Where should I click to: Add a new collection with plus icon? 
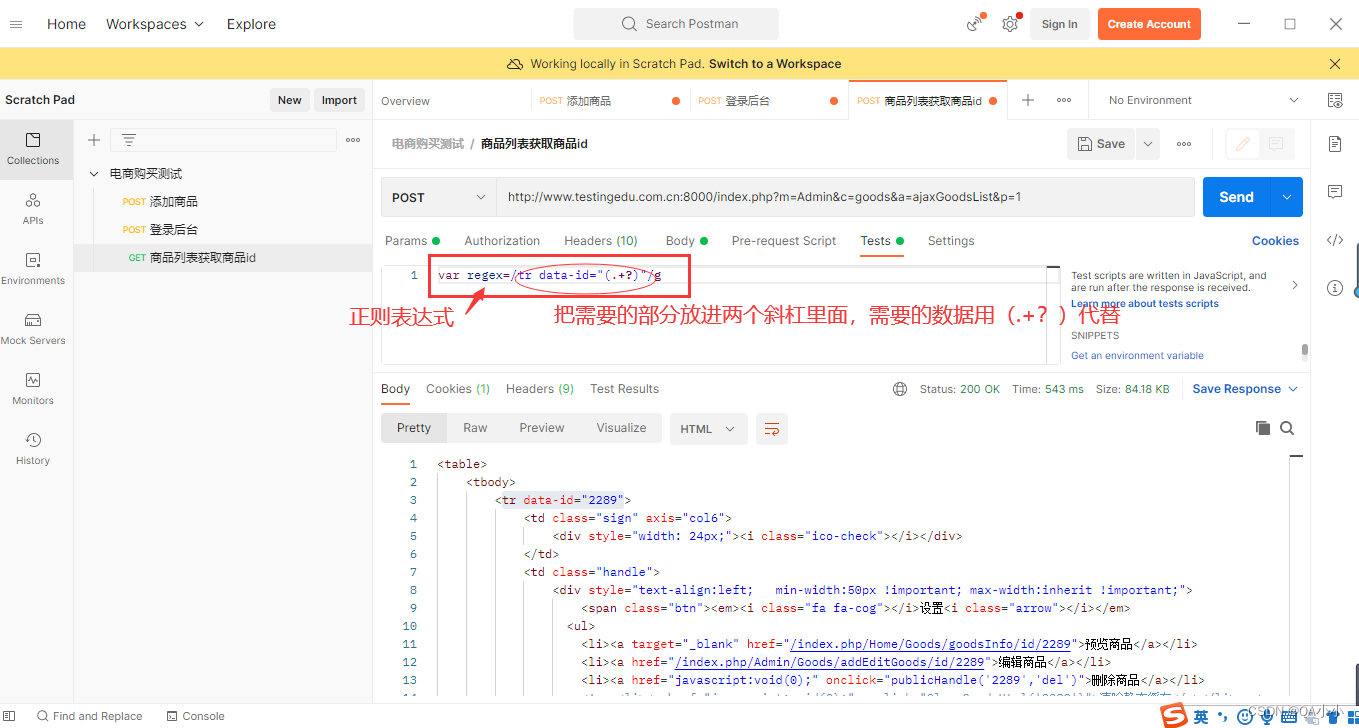tap(94, 140)
